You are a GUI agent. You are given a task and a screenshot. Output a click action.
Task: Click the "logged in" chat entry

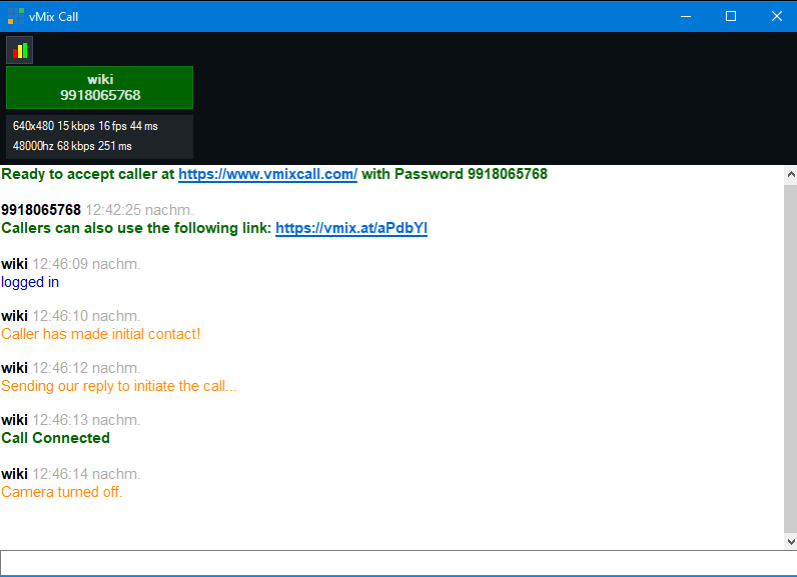pyautogui.click(x=30, y=282)
